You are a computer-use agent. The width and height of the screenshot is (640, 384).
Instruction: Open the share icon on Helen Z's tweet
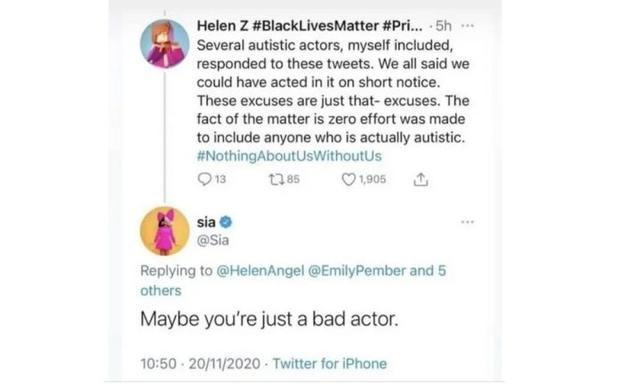click(421, 179)
